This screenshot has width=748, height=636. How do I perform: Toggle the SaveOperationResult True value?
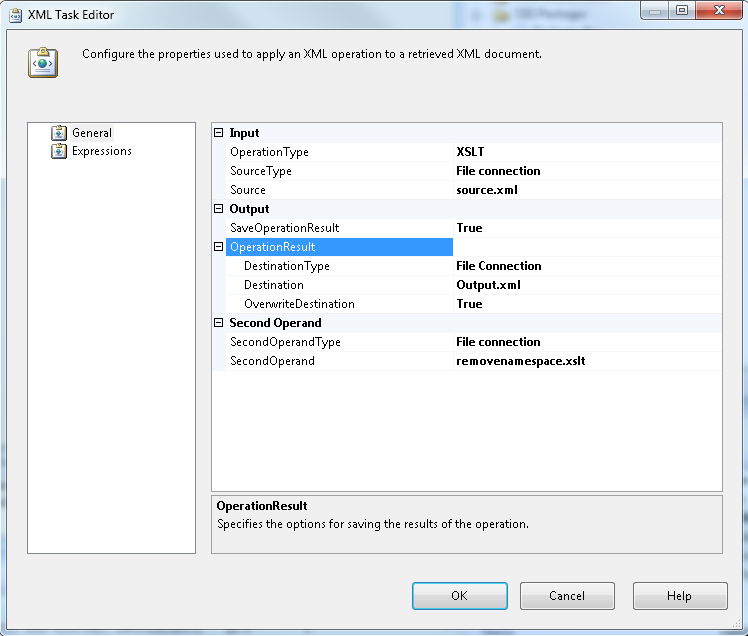pyautogui.click(x=470, y=228)
